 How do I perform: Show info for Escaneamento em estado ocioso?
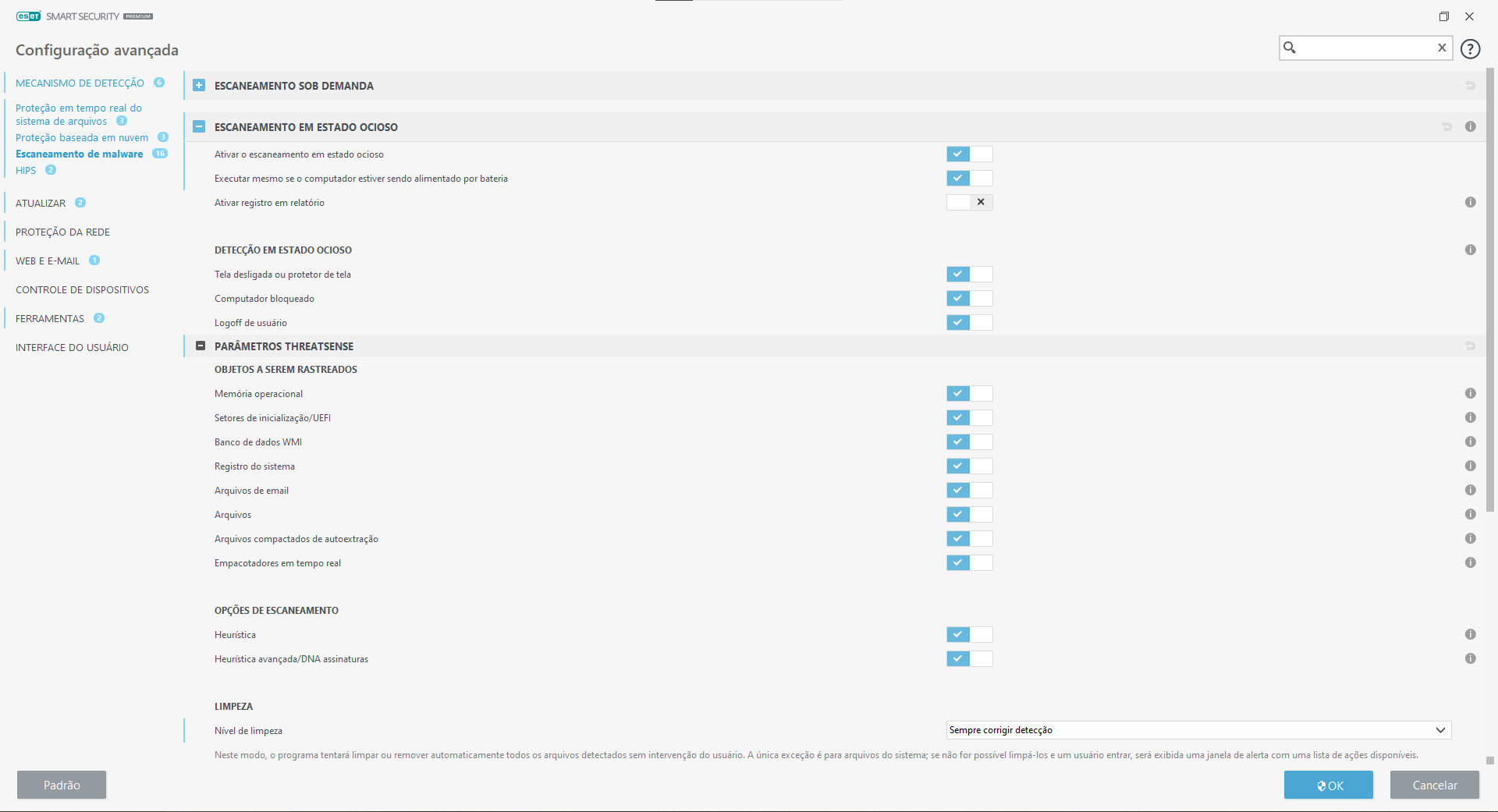(1470, 126)
